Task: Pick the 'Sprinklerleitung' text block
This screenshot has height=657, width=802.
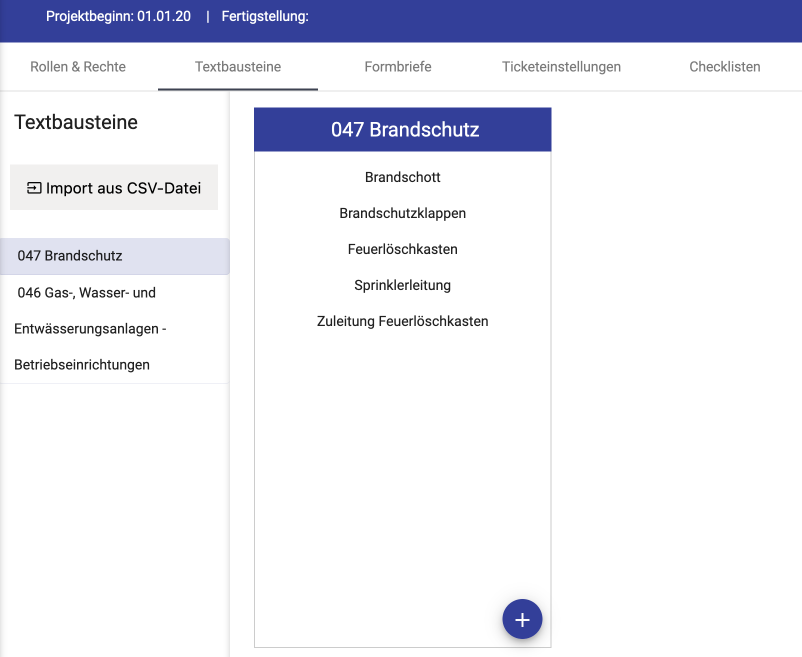Action: (x=403, y=286)
